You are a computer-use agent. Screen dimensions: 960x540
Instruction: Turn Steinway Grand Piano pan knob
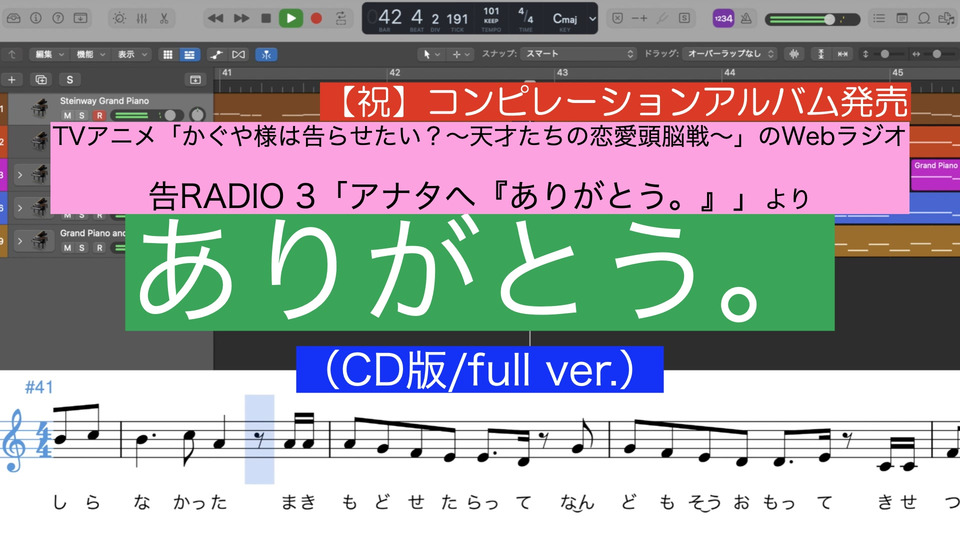point(197,114)
